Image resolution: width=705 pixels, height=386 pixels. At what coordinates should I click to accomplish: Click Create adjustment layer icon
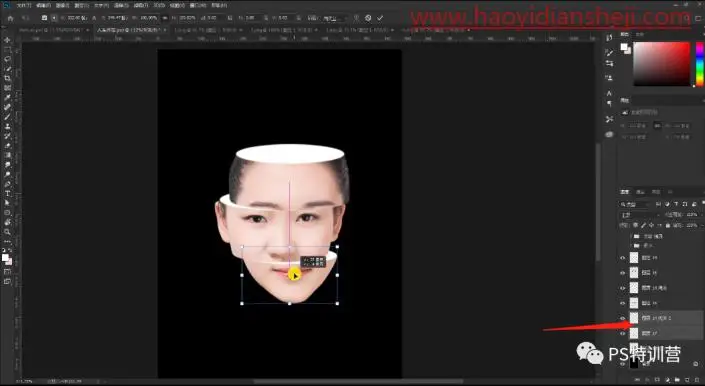point(667,380)
